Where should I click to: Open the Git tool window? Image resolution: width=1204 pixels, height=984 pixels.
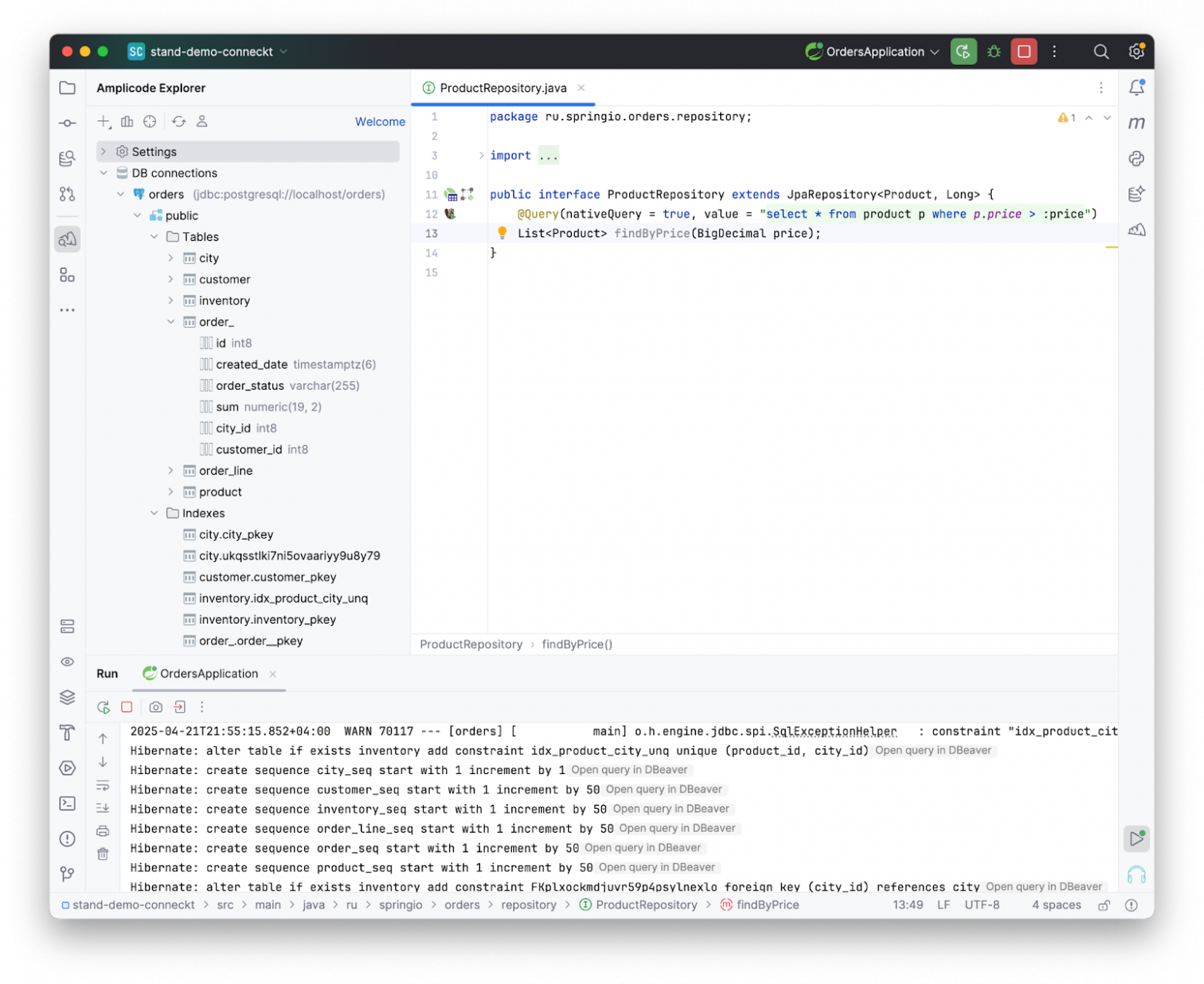click(67, 874)
